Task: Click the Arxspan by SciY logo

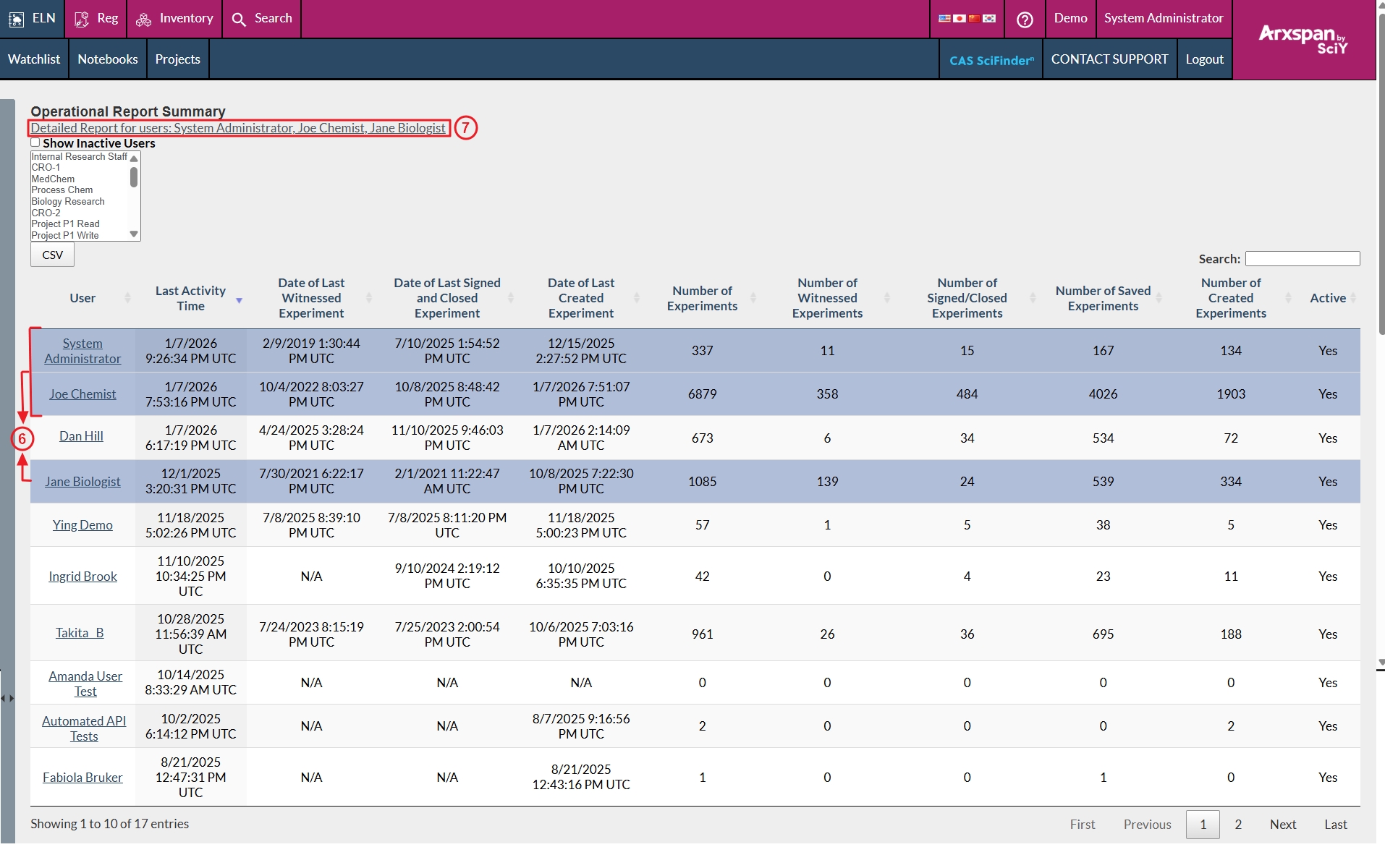Action: point(1303,39)
